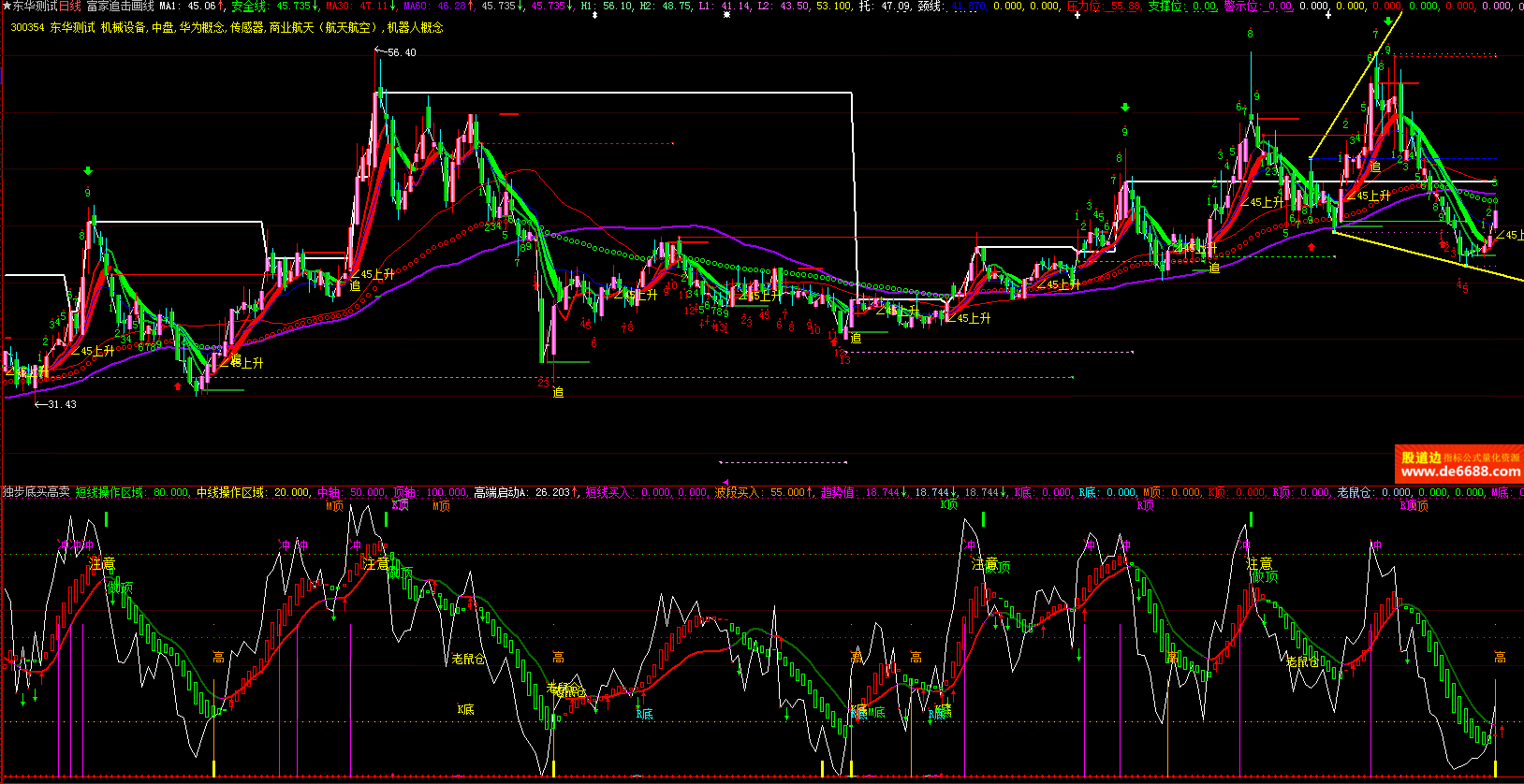Click the small magenta triangle below pink dashed line
Screen dimensions: 1524x784
coord(725,483)
